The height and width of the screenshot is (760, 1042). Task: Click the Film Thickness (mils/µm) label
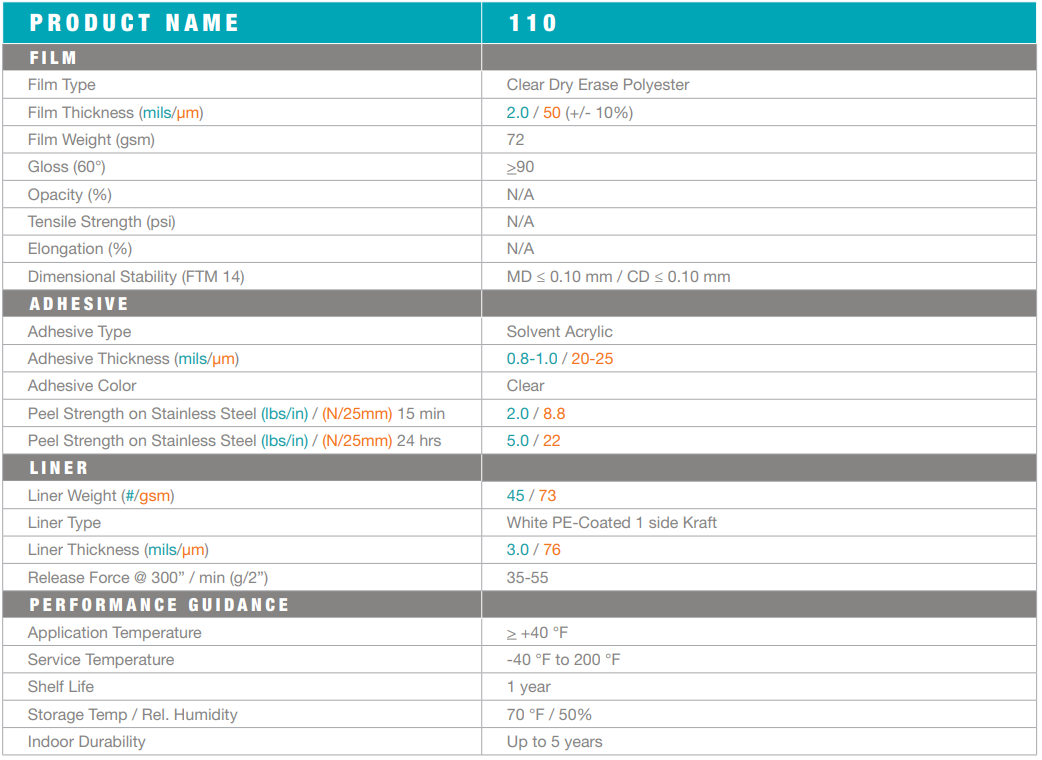click(116, 113)
